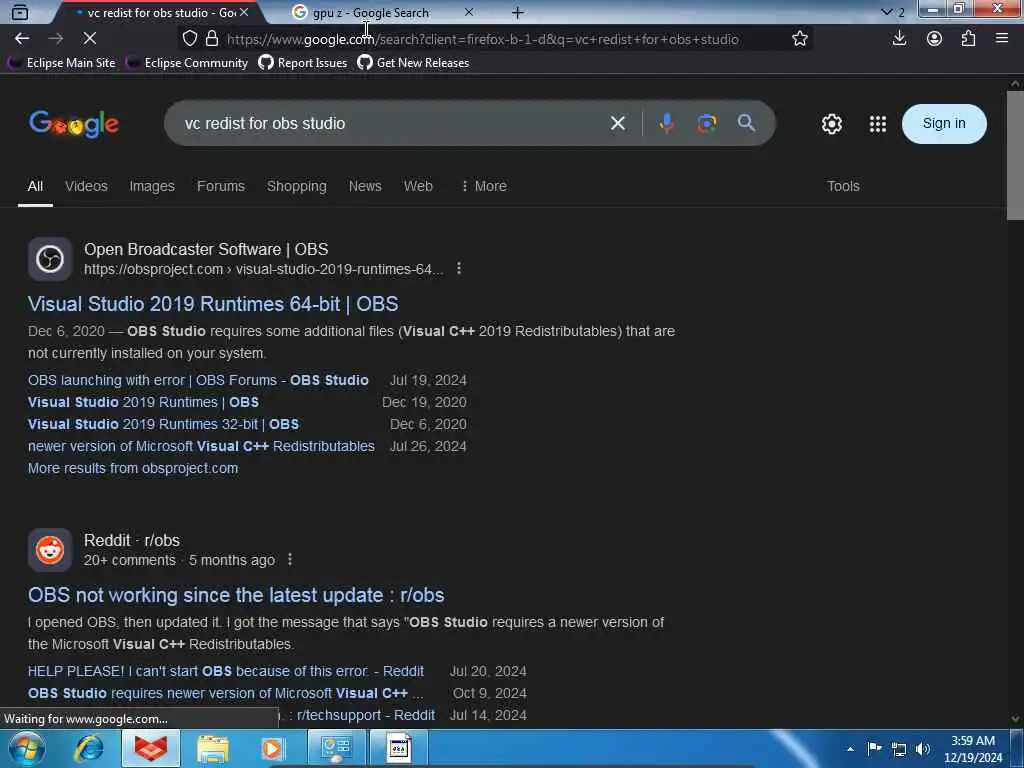
Task: Open newer version of Microsoft Visual C++ link
Action: click(x=201, y=446)
